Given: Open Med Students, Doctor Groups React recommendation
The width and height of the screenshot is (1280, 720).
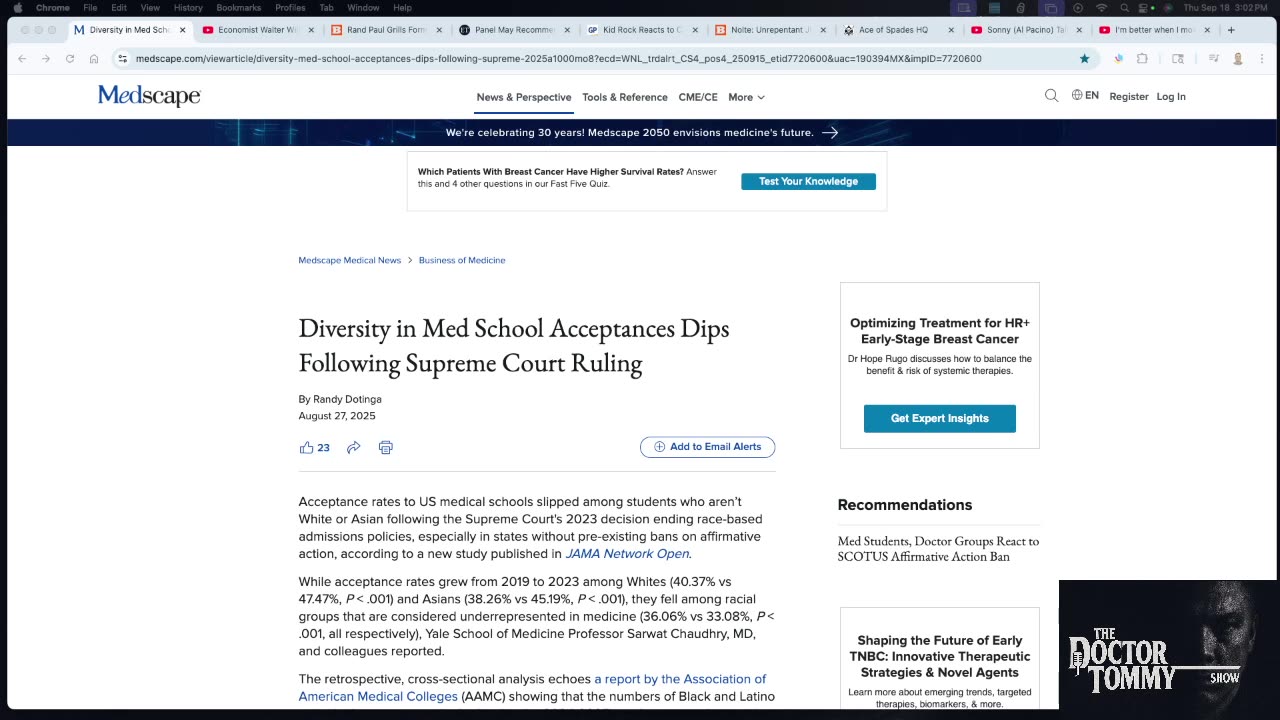Looking at the screenshot, I should coord(938,549).
